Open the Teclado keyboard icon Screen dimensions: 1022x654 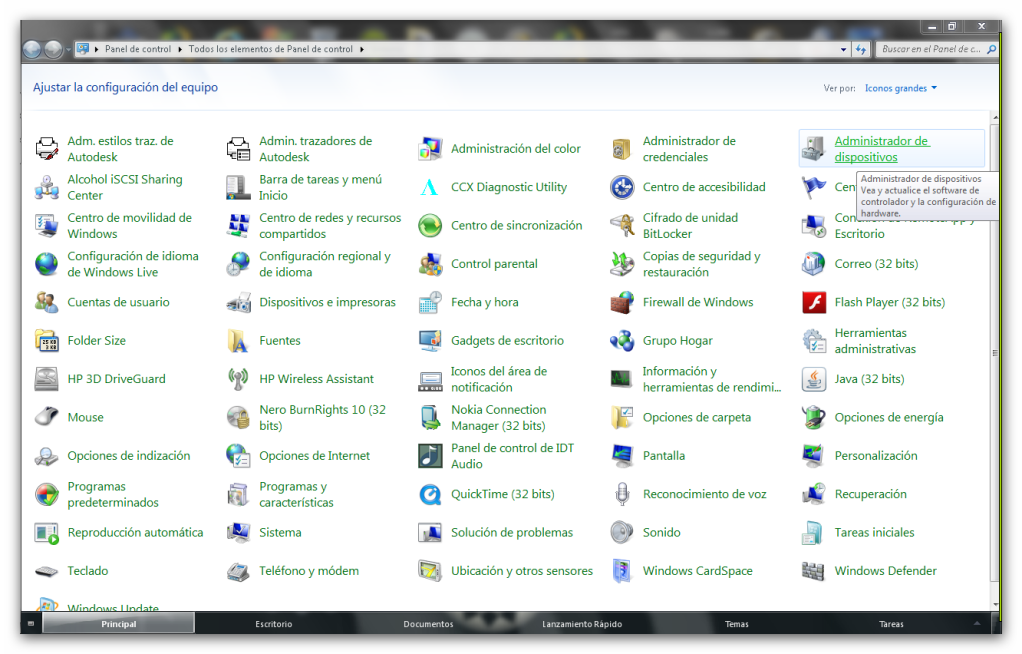coord(47,572)
